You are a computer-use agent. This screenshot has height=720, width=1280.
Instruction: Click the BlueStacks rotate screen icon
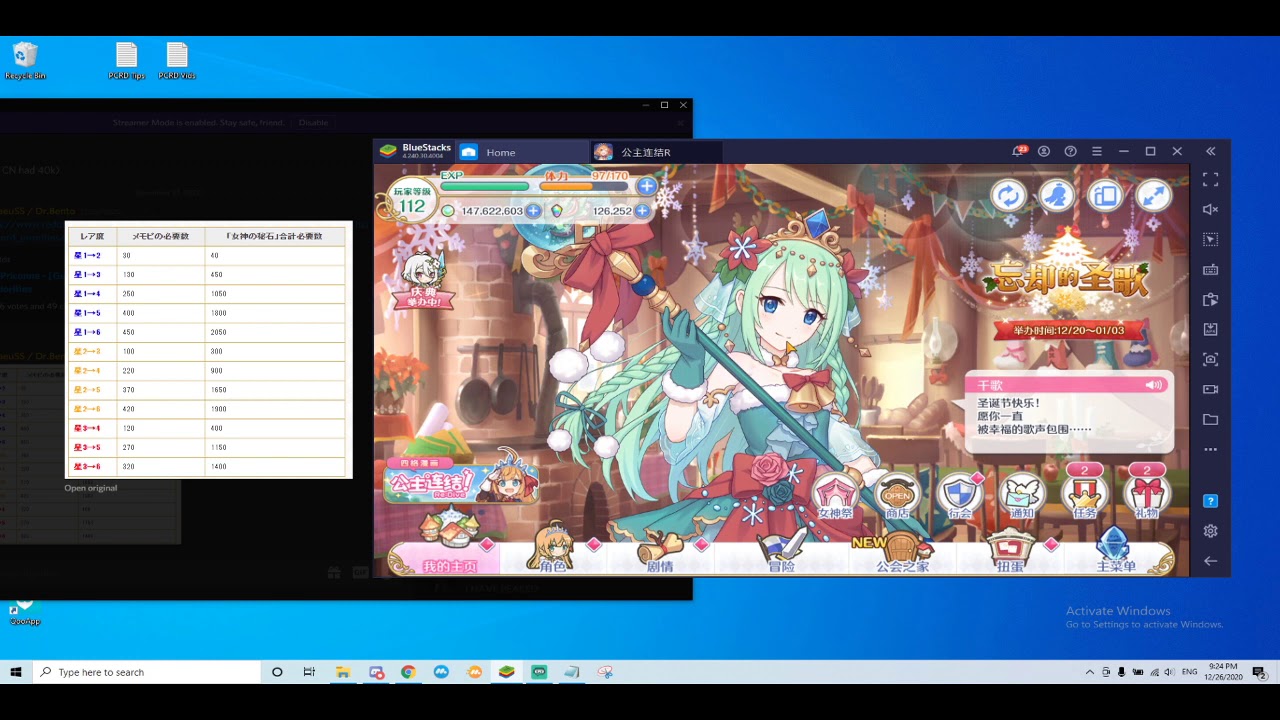(1210, 299)
